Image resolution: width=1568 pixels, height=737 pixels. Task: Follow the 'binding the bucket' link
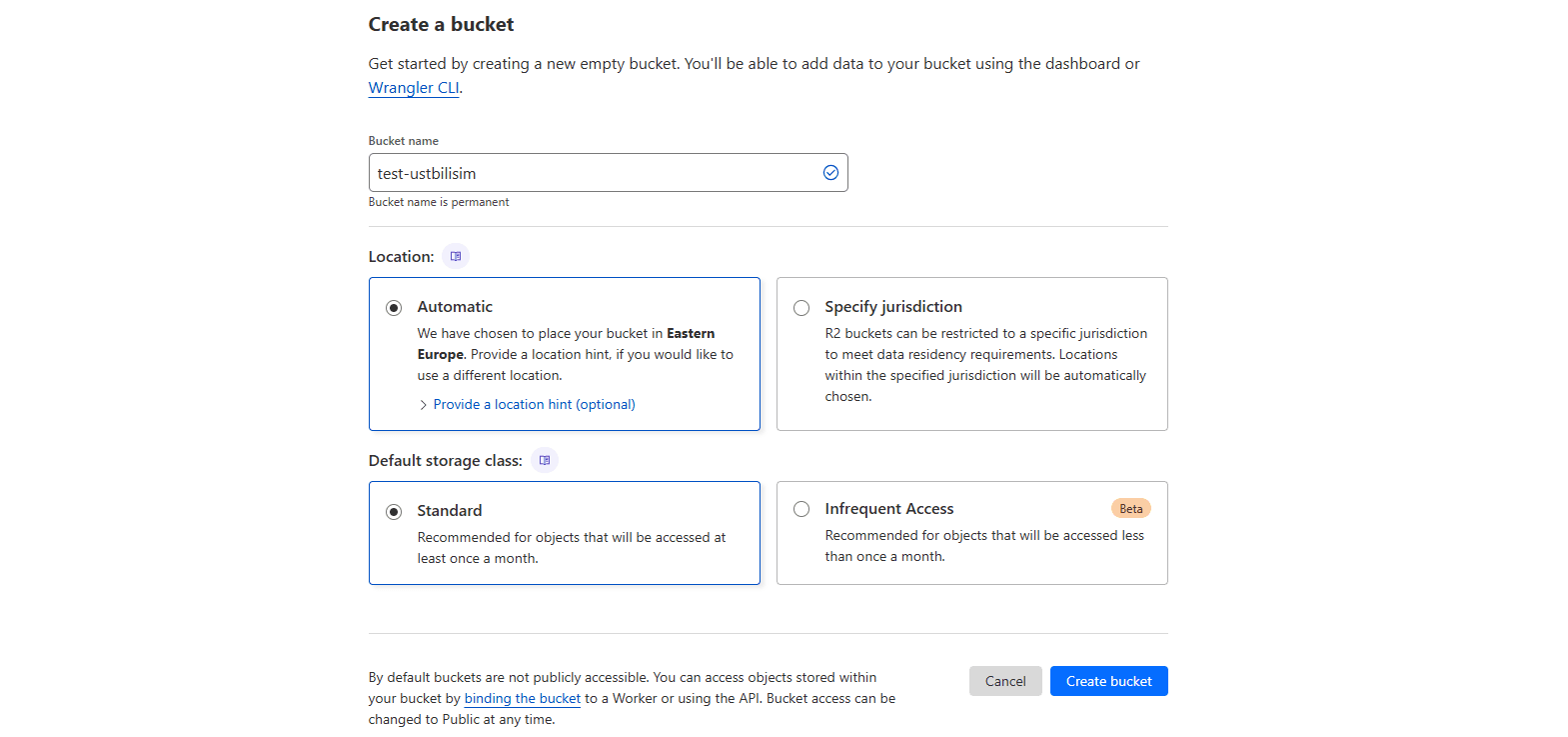[522, 698]
